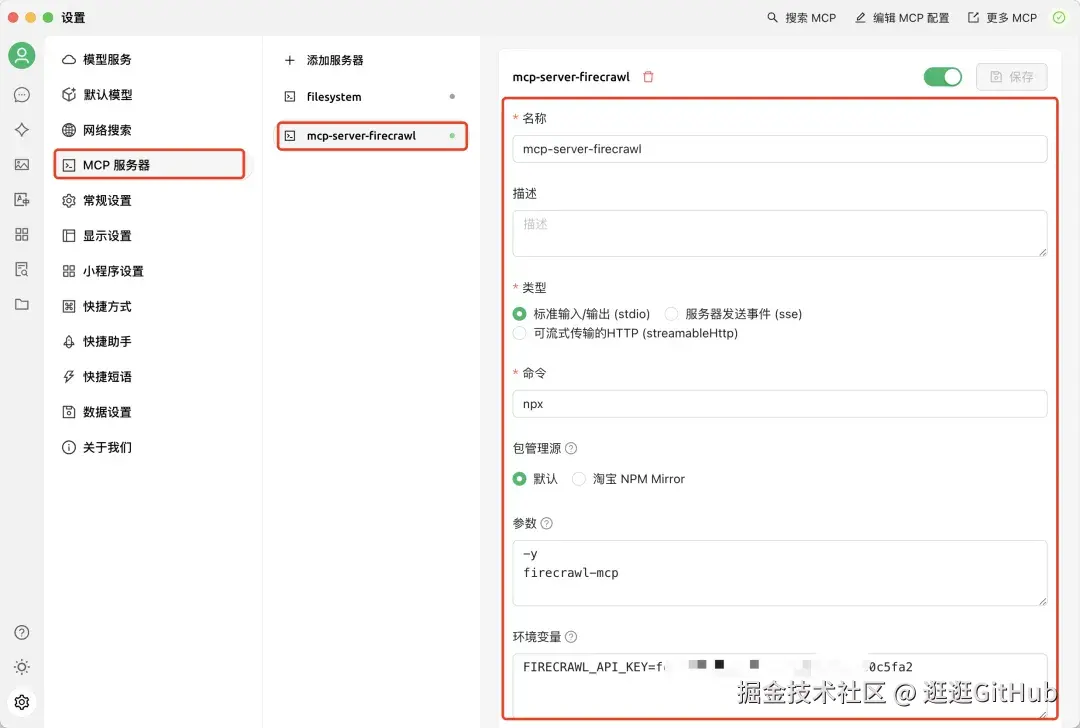Delete mcp-server-firecrawl with trash icon
Viewport: 1080px width, 728px height.
pos(648,76)
